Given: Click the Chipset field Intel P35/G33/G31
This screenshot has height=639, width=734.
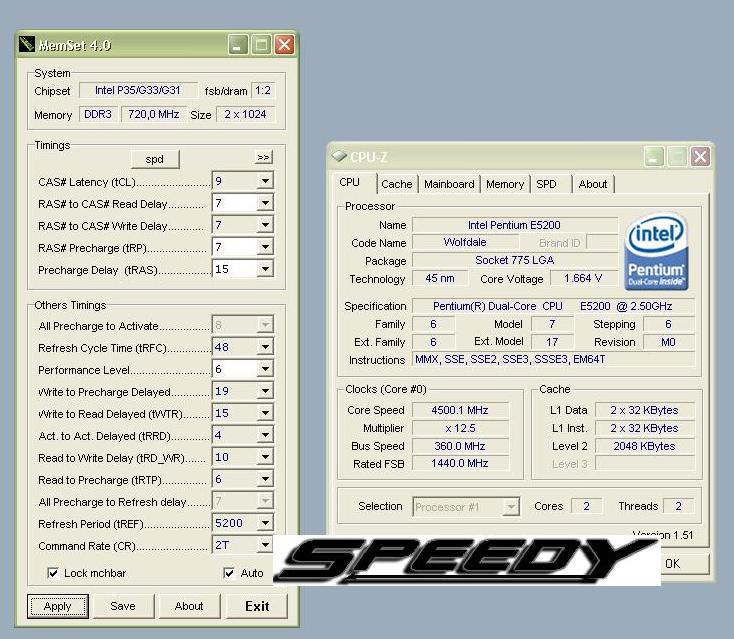Looking at the screenshot, I should coord(139,90).
